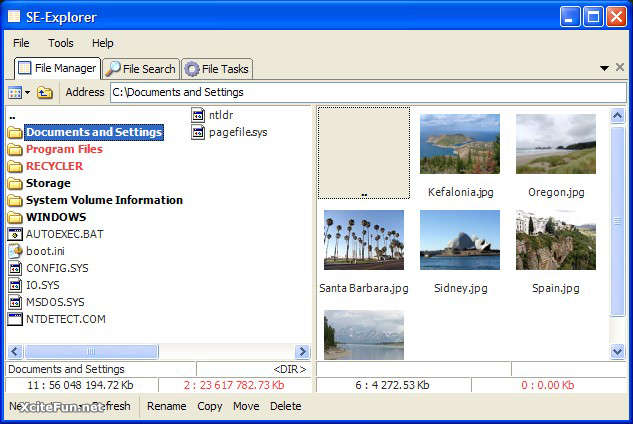The height and width of the screenshot is (424, 633).
Task: Click the left arrow of horizontal scrollbar
Action: [x=15, y=351]
